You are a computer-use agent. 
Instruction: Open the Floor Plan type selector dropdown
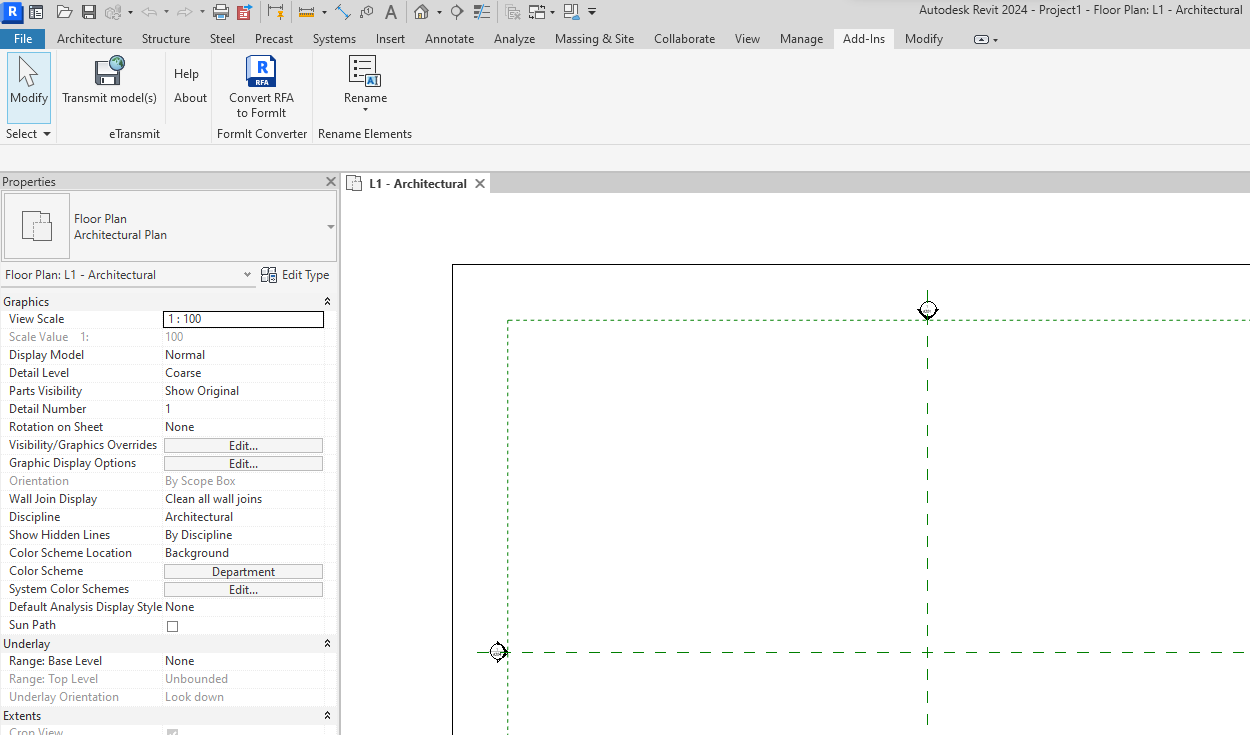(330, 227)
